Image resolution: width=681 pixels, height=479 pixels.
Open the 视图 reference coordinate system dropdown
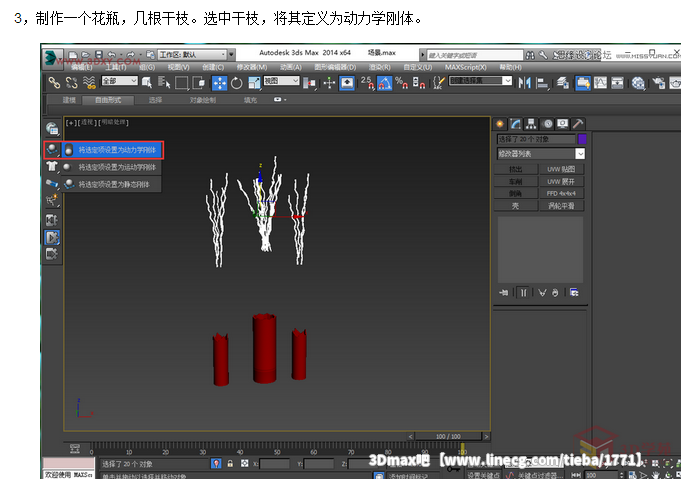pyautogui.click(x=281, y=81)
